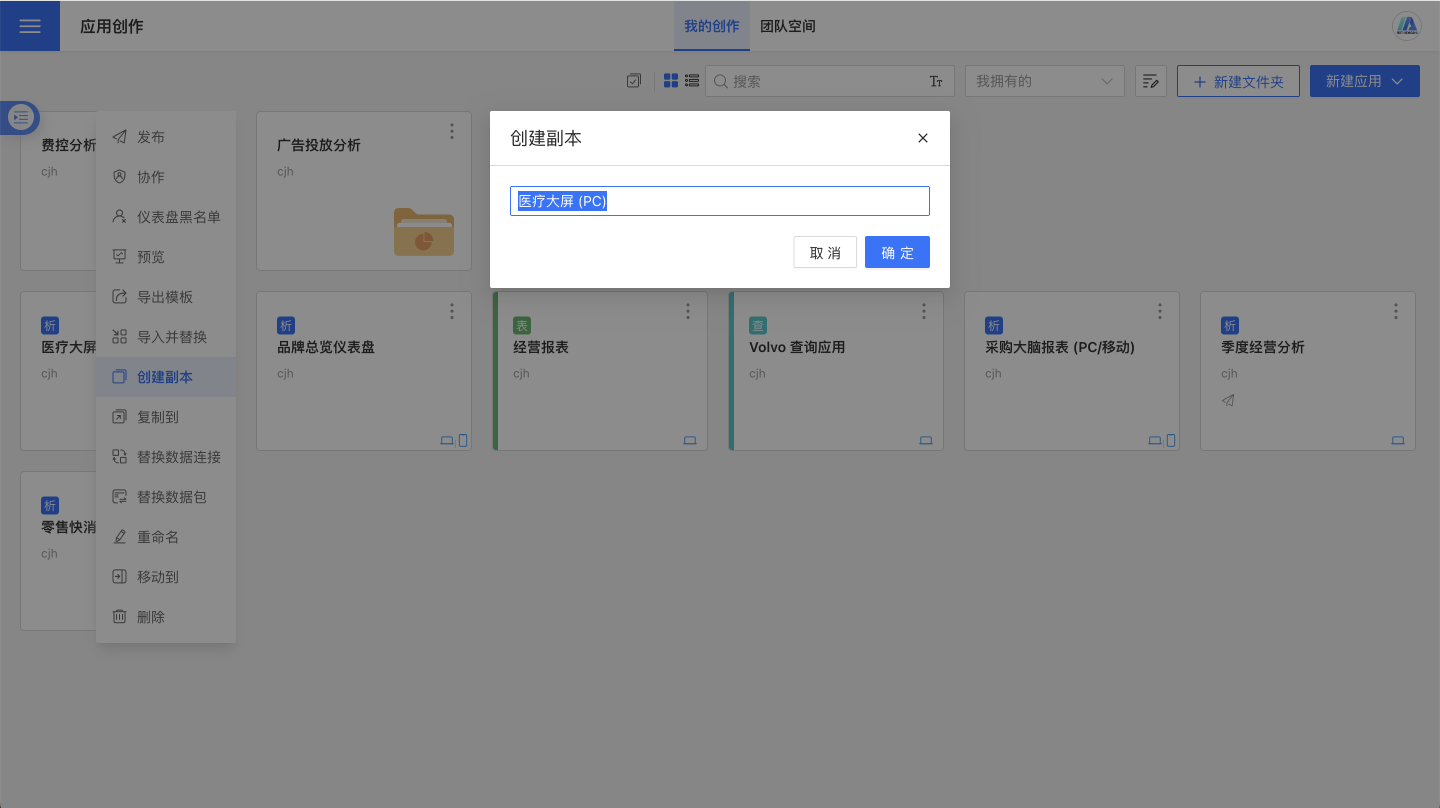The height and width of the screenshot is (808, 1440).
Task: Click the 取消 button
Action: pyautogui.click(x=825, y=252)
